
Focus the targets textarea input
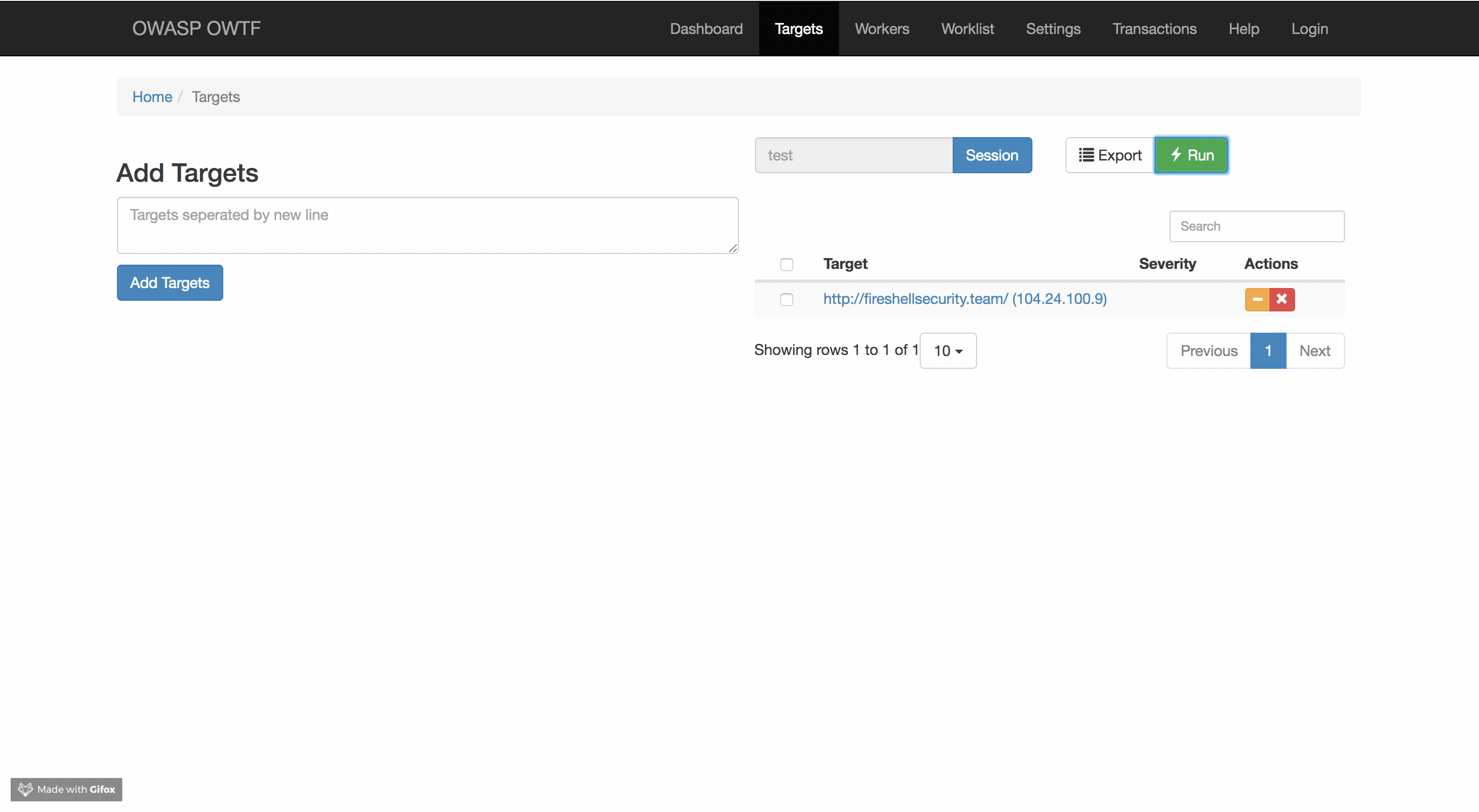click(x=427, y=225)
